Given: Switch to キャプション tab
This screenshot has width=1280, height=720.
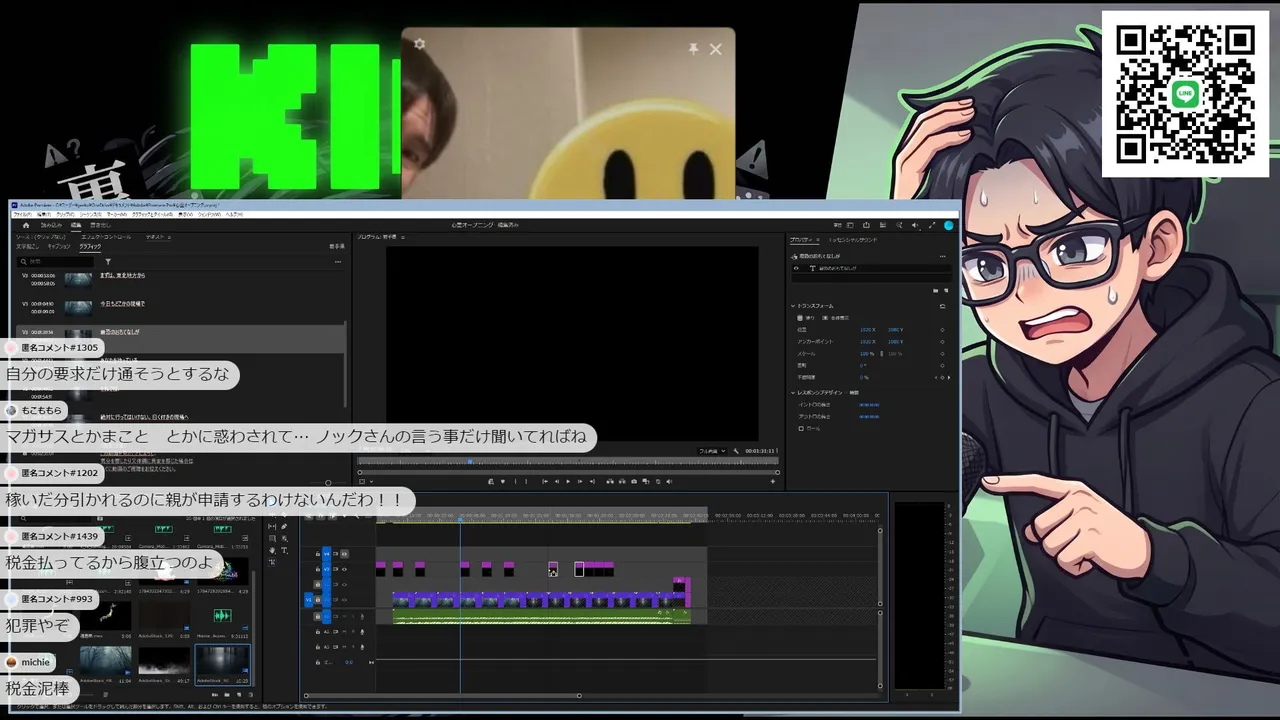Looking at the screenshot, I should point(59,247).
